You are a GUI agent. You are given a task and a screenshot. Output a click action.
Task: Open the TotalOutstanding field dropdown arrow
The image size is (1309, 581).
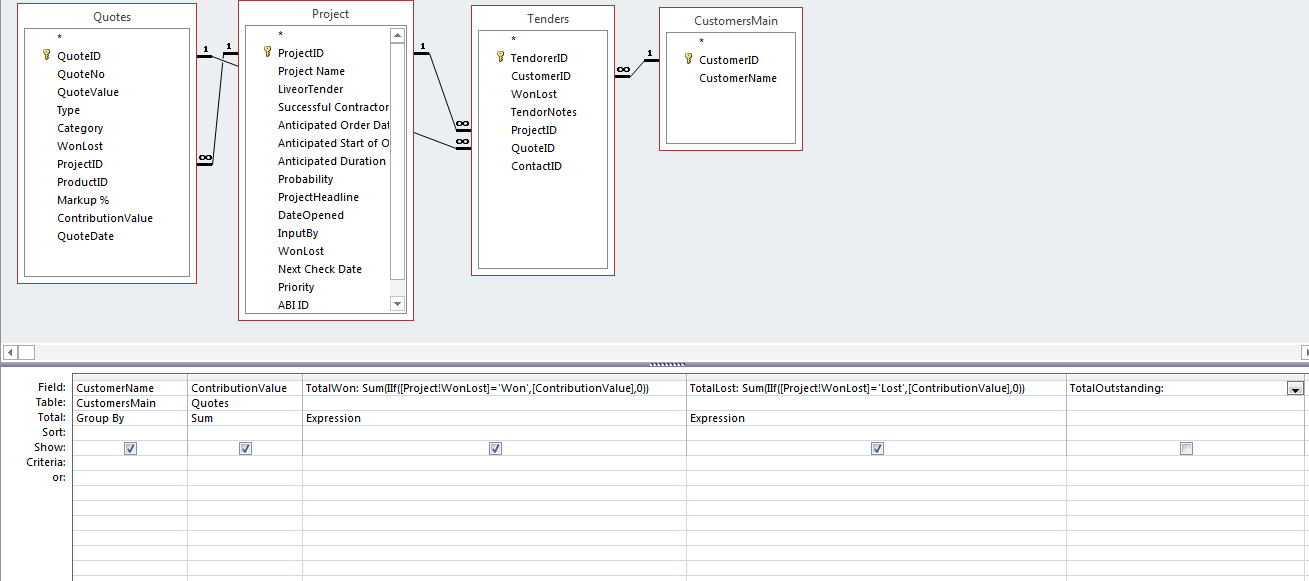(1296, 388)
